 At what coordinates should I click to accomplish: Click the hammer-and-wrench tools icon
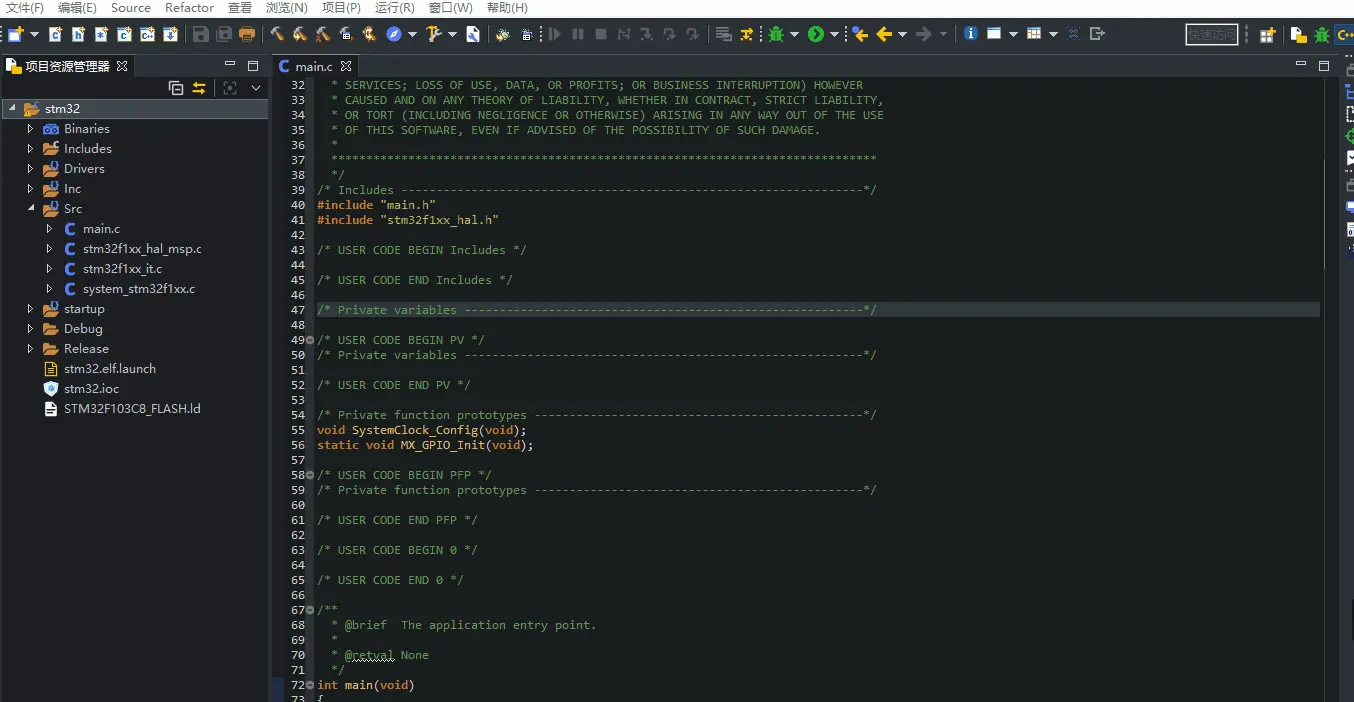(x=432, y=34)
